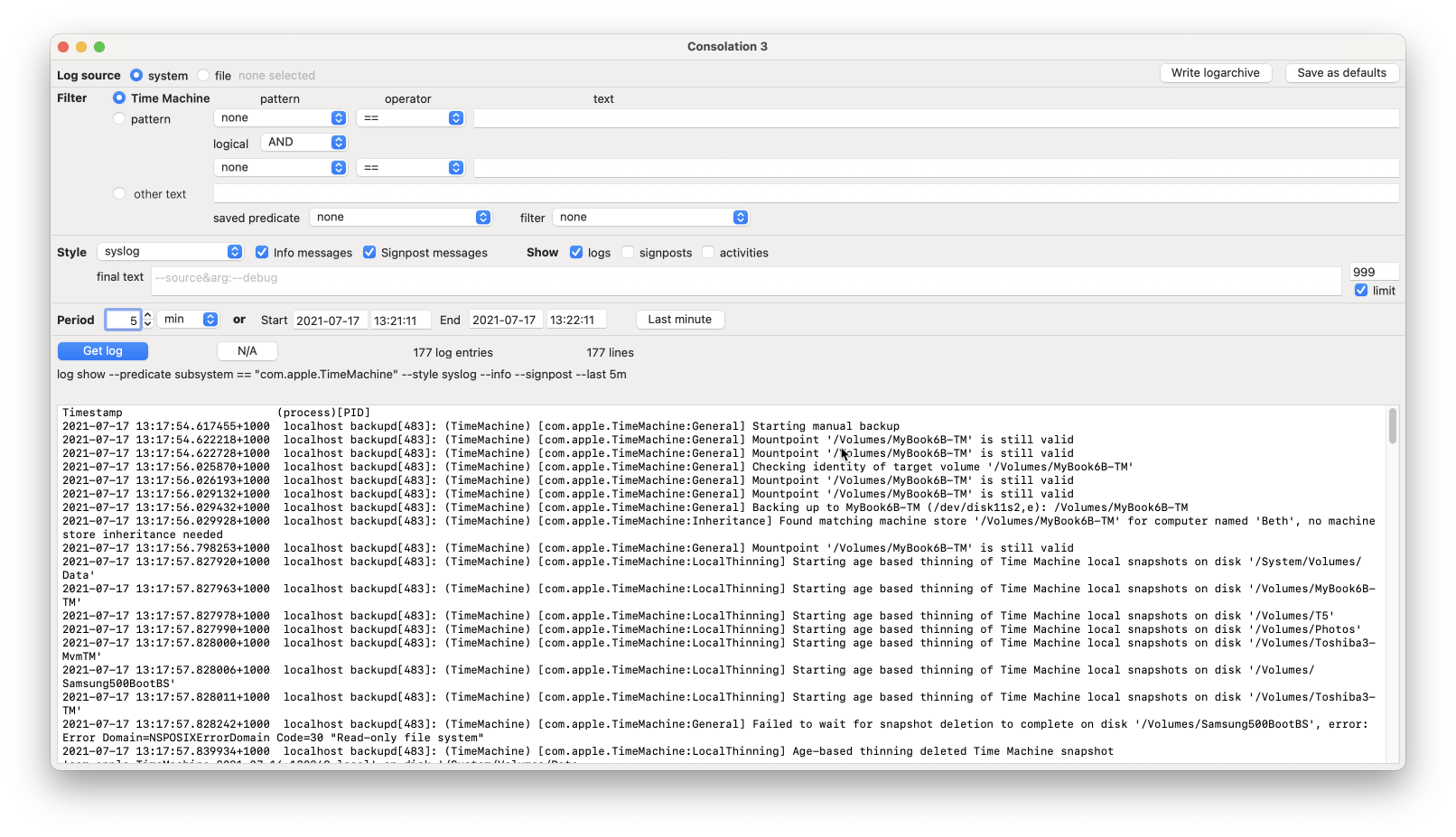Viewport: 1456px width, 837px height.
Task: Click the log view vertical scrollbar
Action: (x=1393, y=426)
